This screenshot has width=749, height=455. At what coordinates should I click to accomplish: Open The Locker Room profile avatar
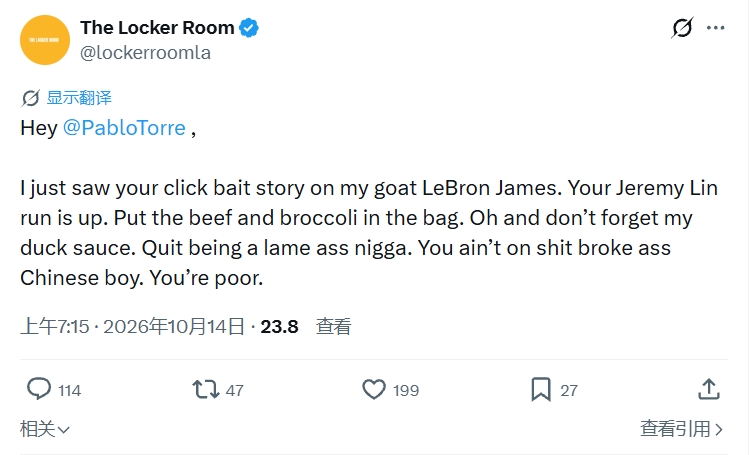44,40
